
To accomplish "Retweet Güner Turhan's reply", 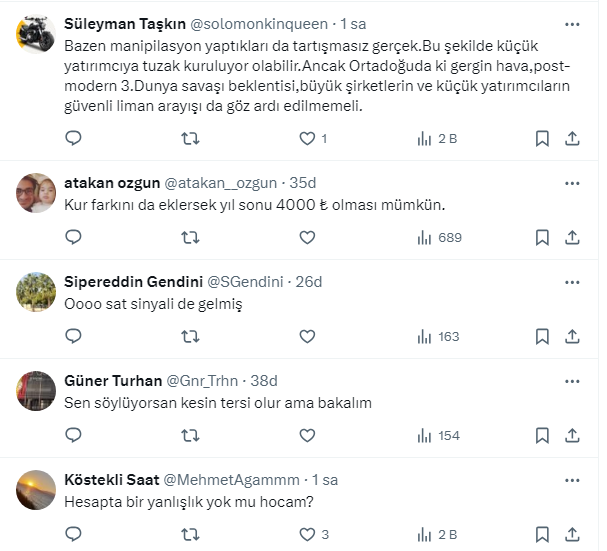I will click(x=190, y=435).
